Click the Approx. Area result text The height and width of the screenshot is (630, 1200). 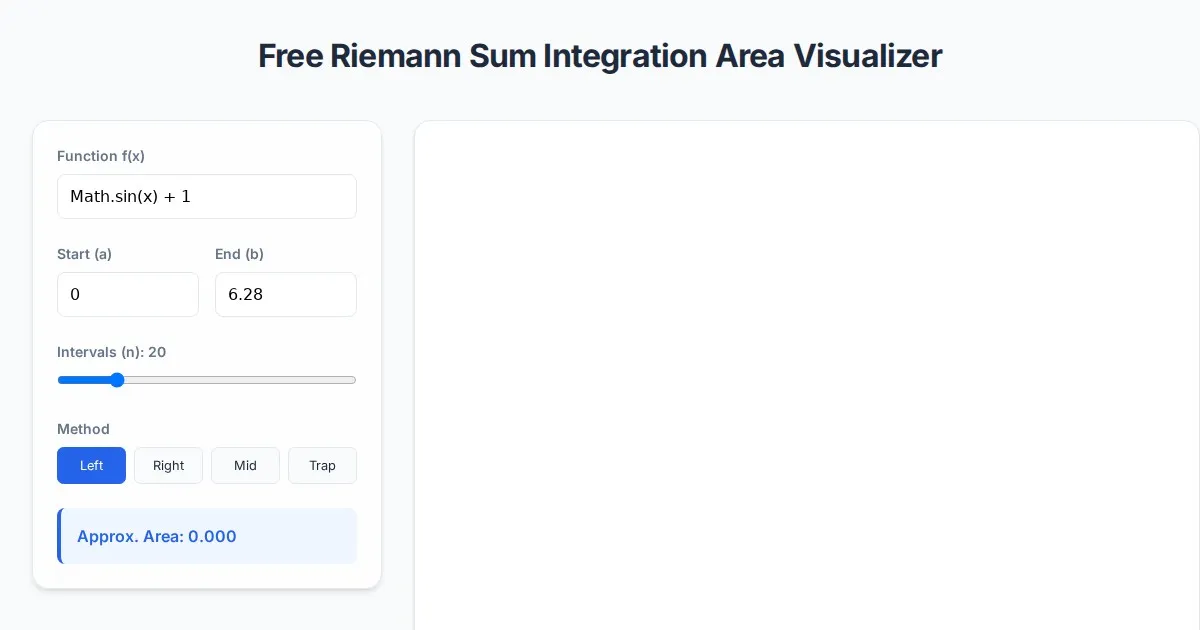click(157, 537)
